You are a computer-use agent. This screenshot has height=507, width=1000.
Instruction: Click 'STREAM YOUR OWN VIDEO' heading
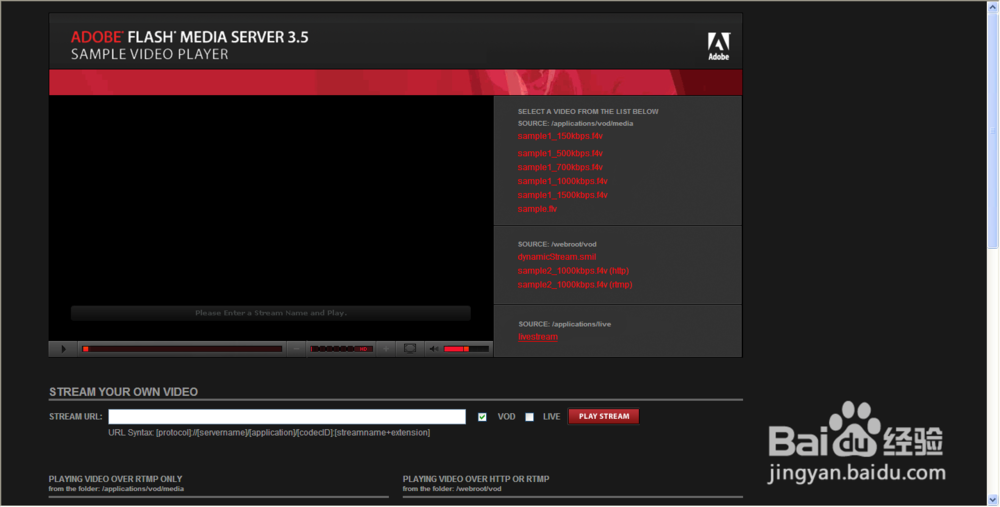tap(123, 392)
